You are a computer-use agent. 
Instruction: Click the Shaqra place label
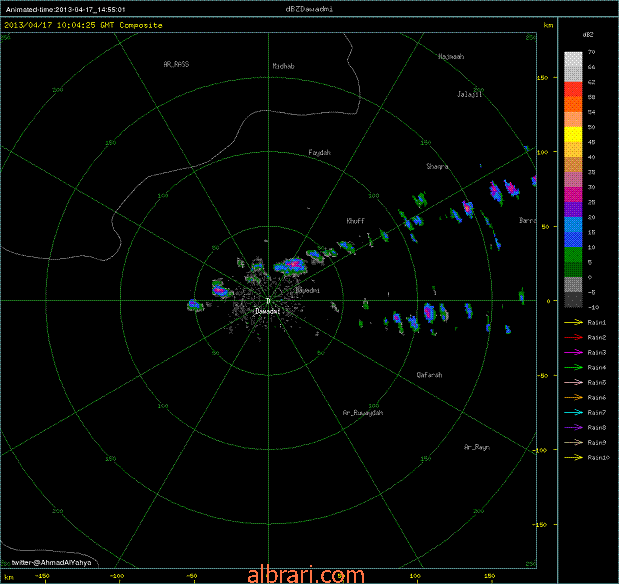tap(437, 166)
